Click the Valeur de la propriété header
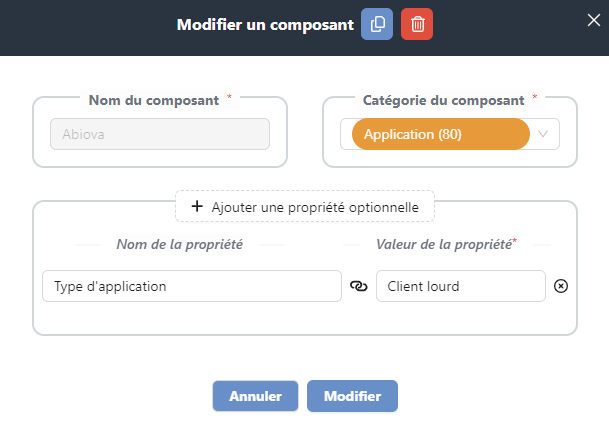Screen dimensions: 609x422 (443, 244)
